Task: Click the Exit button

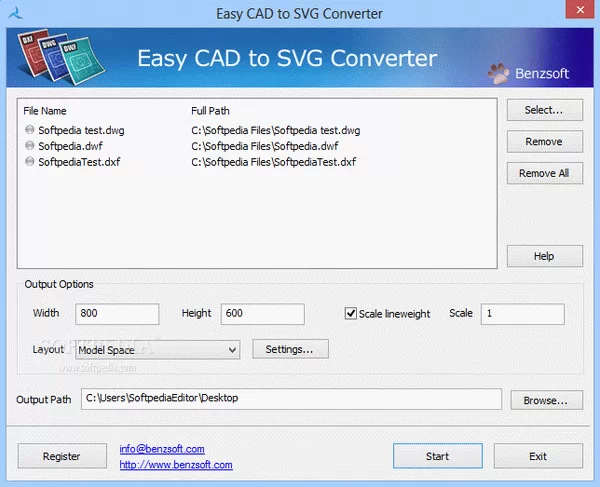Action: click(x=538, y=456)
